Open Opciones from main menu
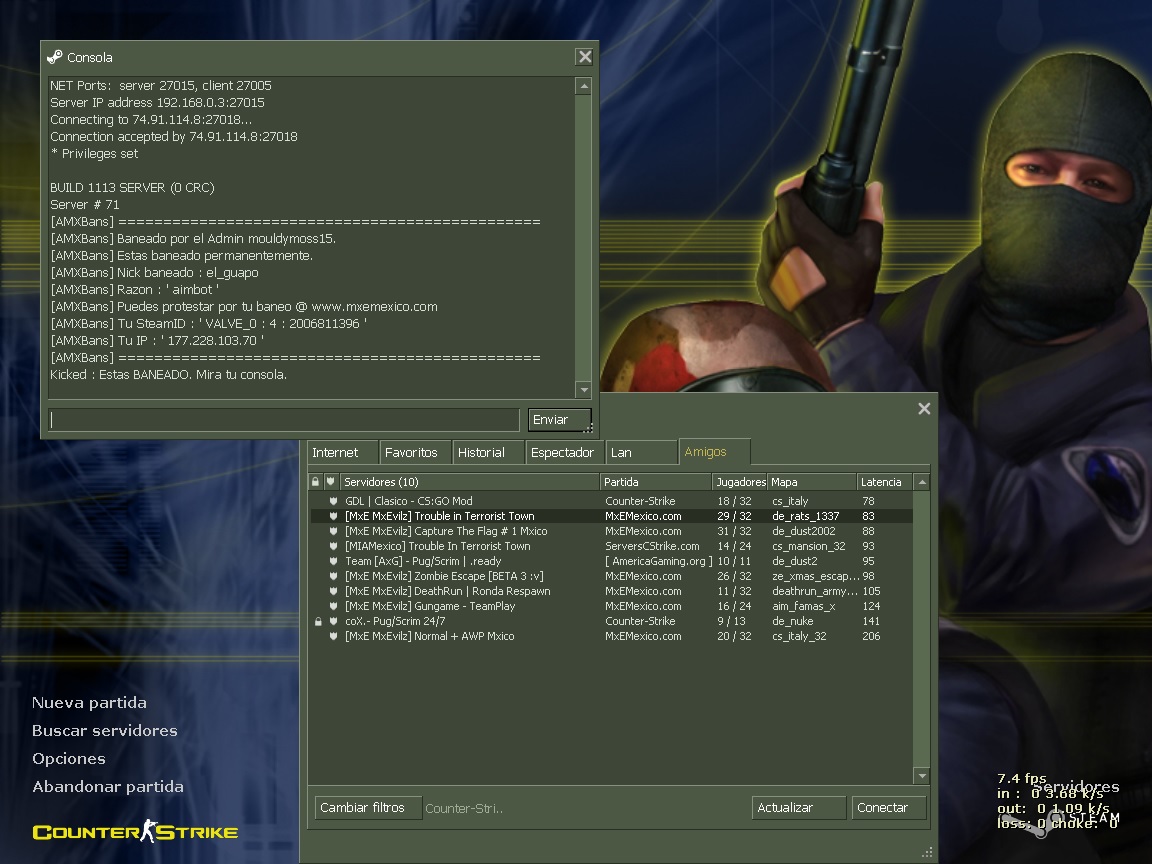This screenshot has height=864, width=1152. [68, 759]
